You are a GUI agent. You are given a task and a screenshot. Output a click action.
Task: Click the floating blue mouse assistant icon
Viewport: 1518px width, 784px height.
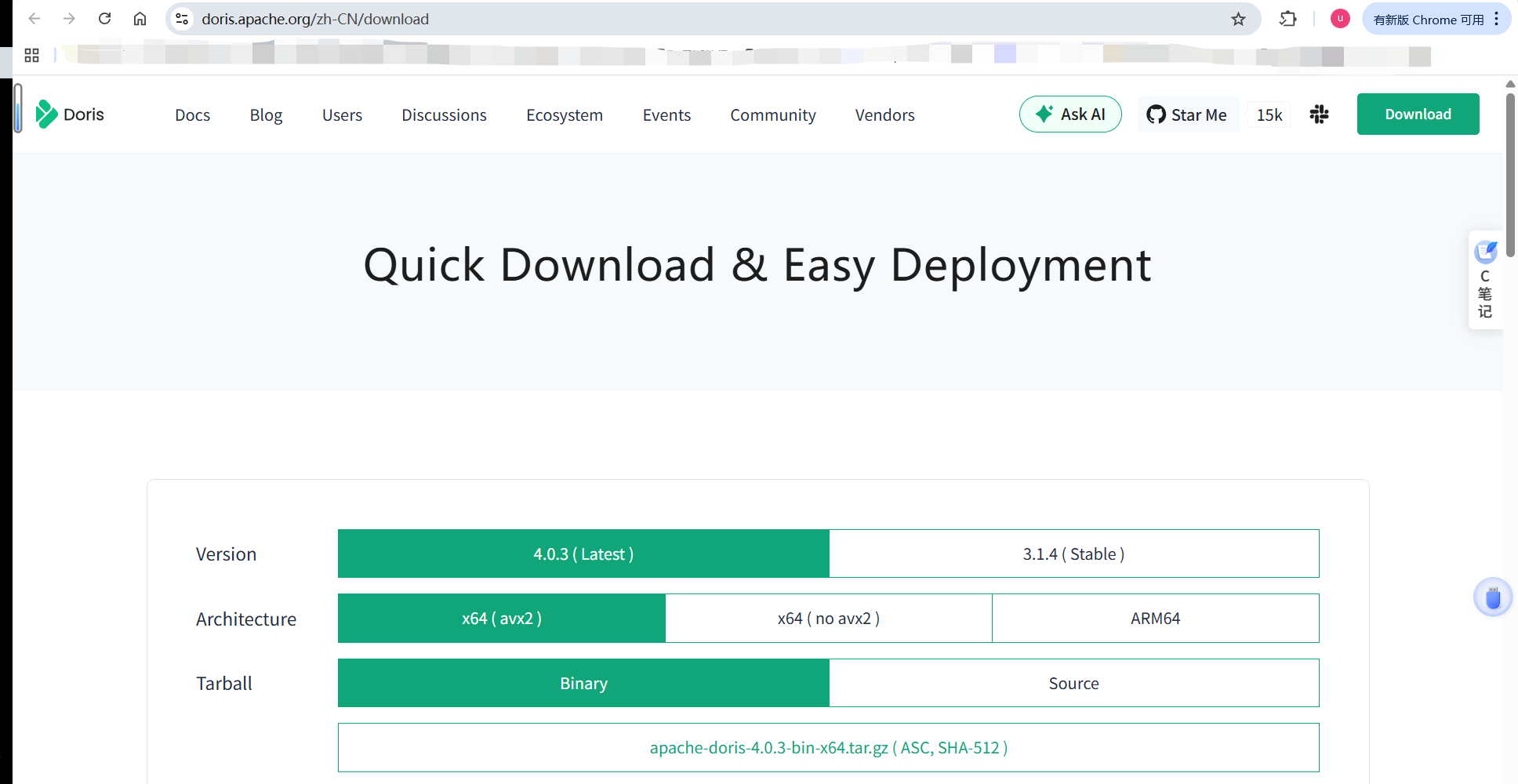click(1492, 597)
